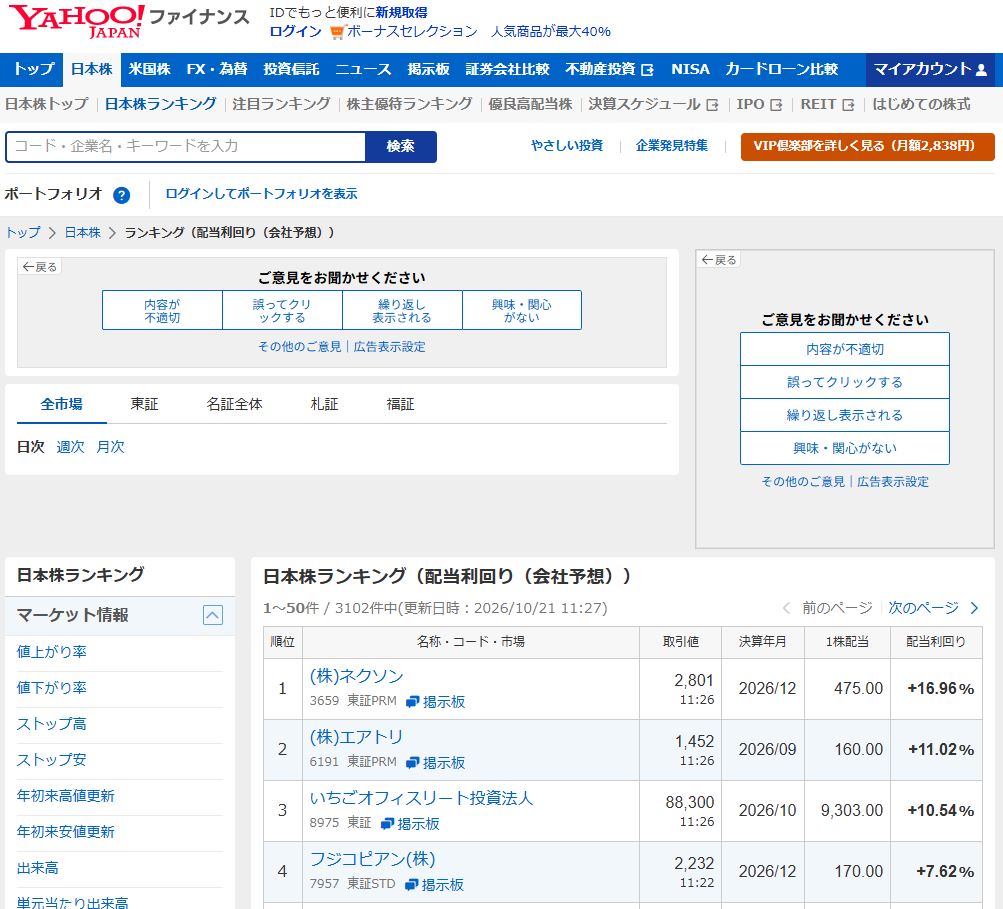Screen dimensions: 1003x909
Task: Select 興味・関心がない in right ad feedback
Action: [x=844, y=448]
